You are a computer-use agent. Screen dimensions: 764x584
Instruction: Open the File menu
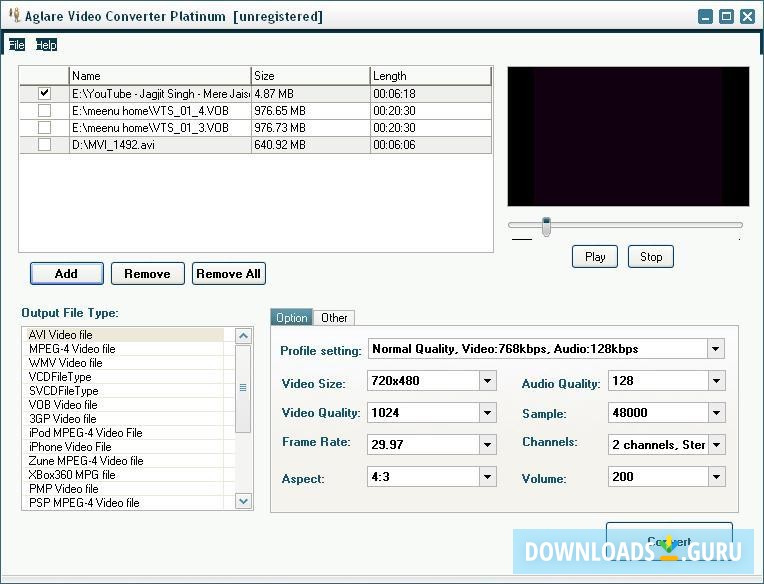pos(17,45)
